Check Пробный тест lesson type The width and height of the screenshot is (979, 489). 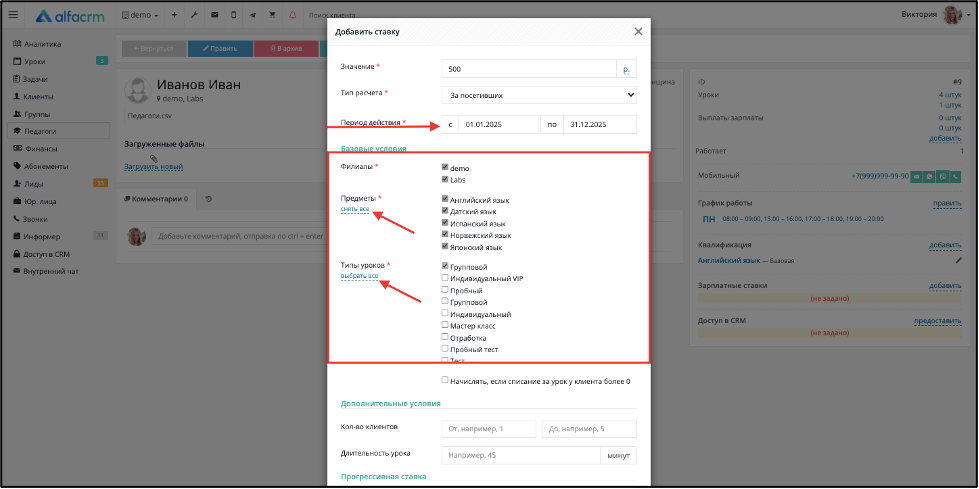(x=445, y=348)
